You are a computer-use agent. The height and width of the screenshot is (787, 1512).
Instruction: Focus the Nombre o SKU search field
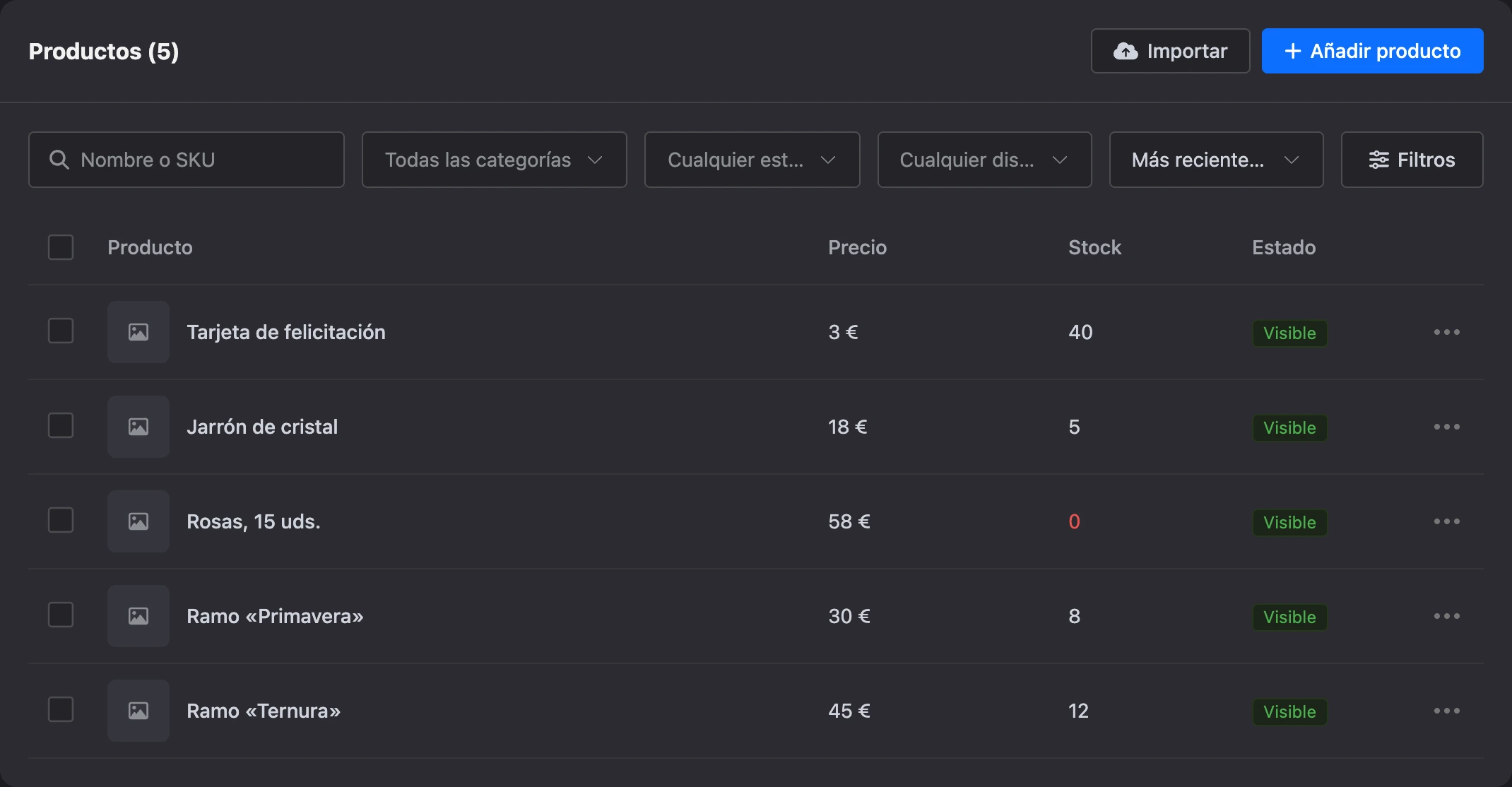point(187,160)
